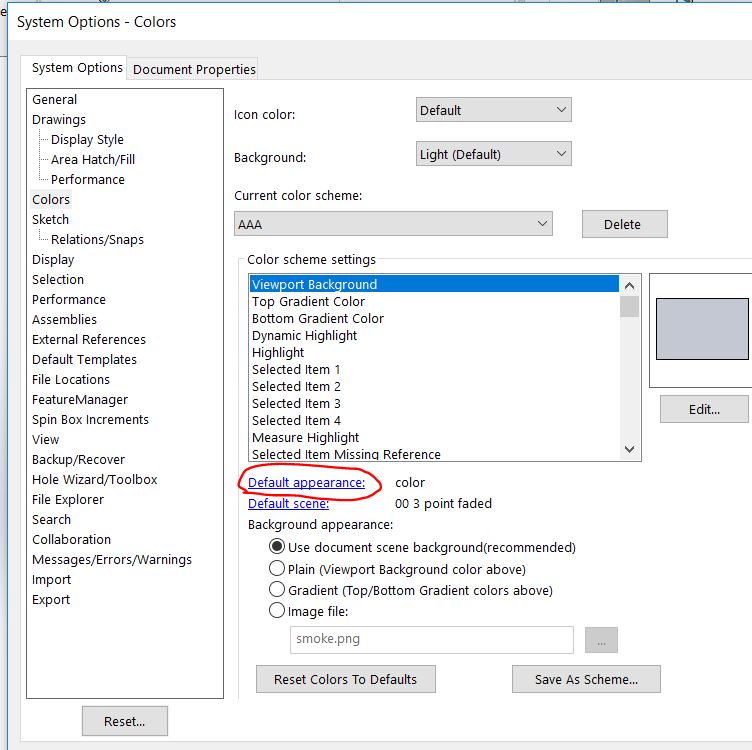Switch to Document Properties tab
The image size is (752, 750).
[x=194, y=69]
